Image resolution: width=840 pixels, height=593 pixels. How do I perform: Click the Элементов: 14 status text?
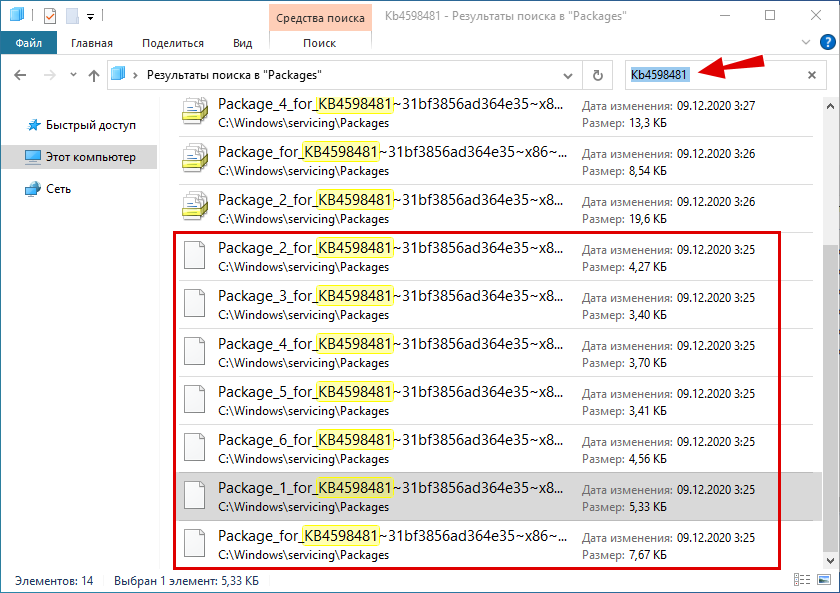[x=54, y=581]
